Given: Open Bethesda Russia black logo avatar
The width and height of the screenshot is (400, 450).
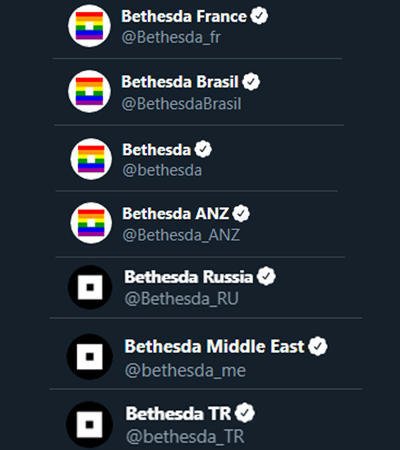Looking at the screenshot, I should (90, 287).
